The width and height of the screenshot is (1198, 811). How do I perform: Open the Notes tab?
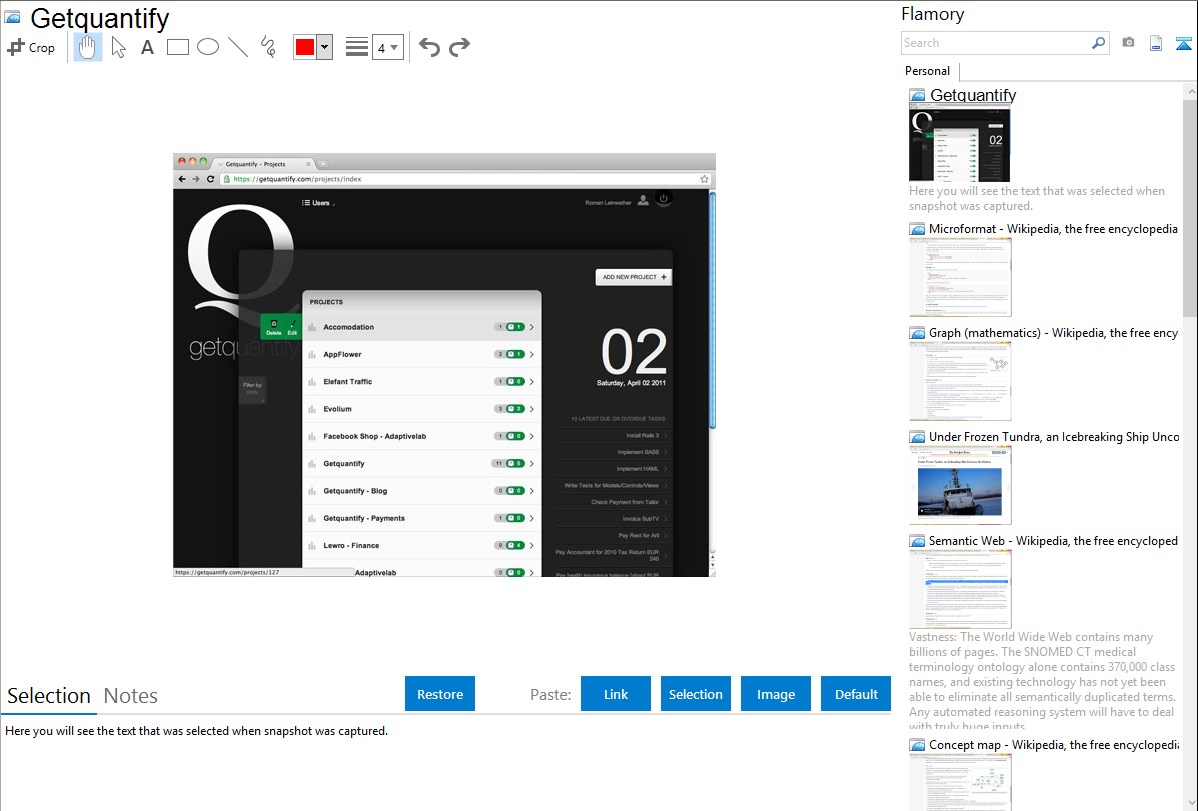pyautogui.click(x=131, y=696)
